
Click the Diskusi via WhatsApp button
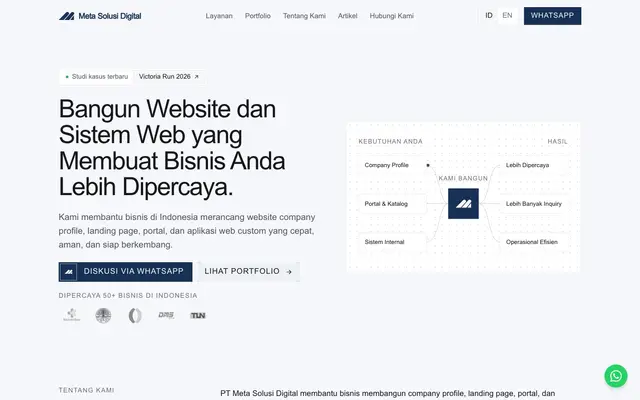pyautogui.click(x=125, y=272)
